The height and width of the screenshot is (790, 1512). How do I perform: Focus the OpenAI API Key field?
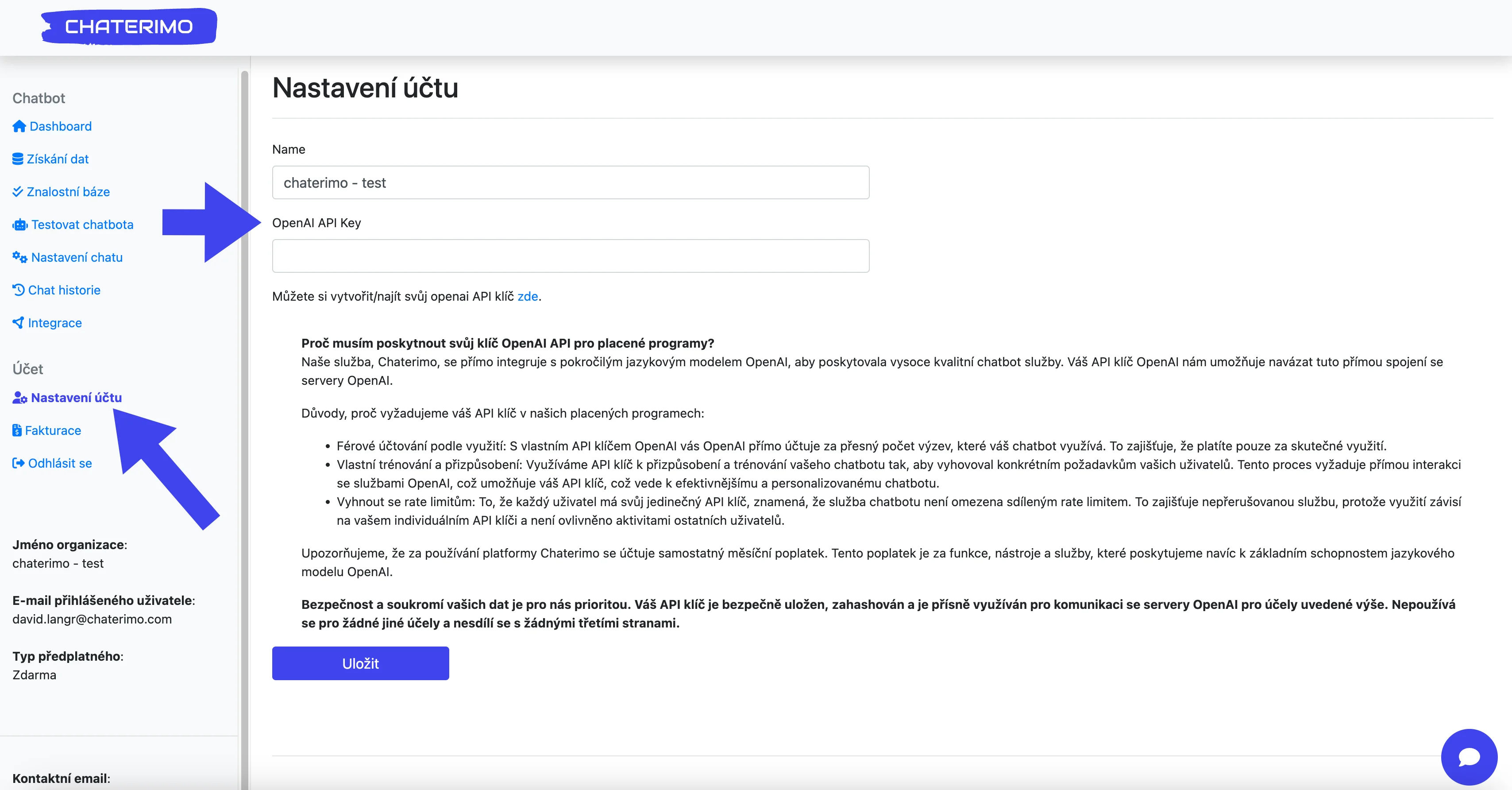click(570, 256)
